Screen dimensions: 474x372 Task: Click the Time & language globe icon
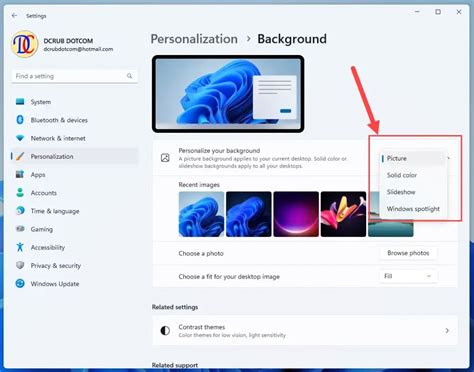point(20,211)
